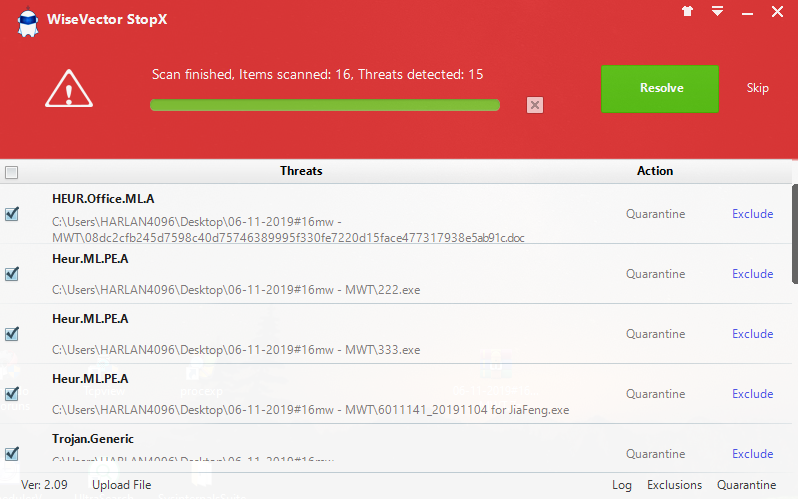Click the WiseVector StopX logo icon
Image resolution: width=798 pixels, height=499 pixels.
(x=27, y=22)
